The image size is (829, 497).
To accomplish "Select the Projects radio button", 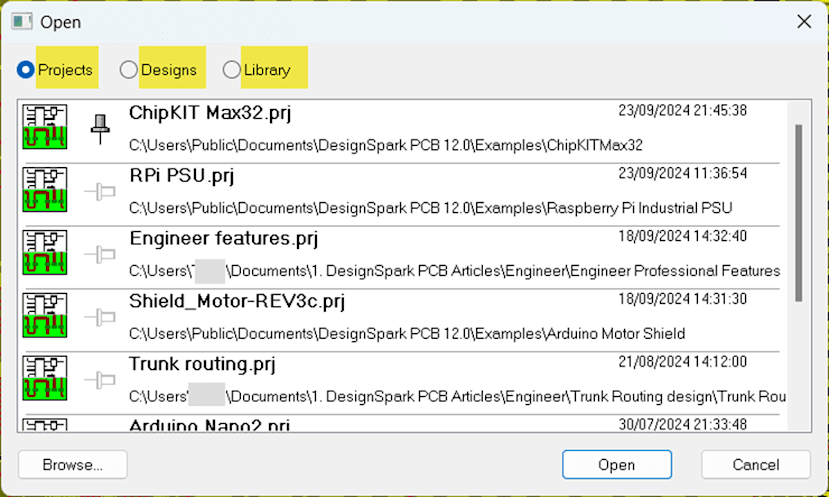I will click(25, 70).
